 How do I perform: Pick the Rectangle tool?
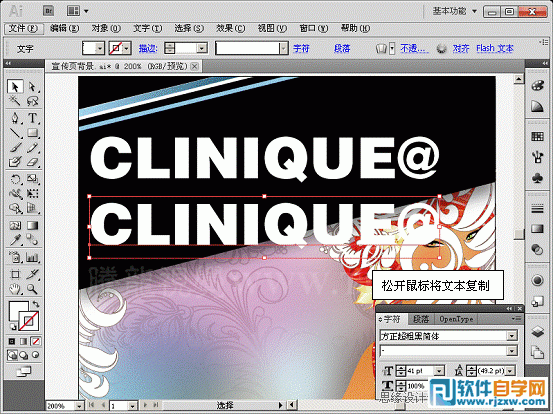32,133
